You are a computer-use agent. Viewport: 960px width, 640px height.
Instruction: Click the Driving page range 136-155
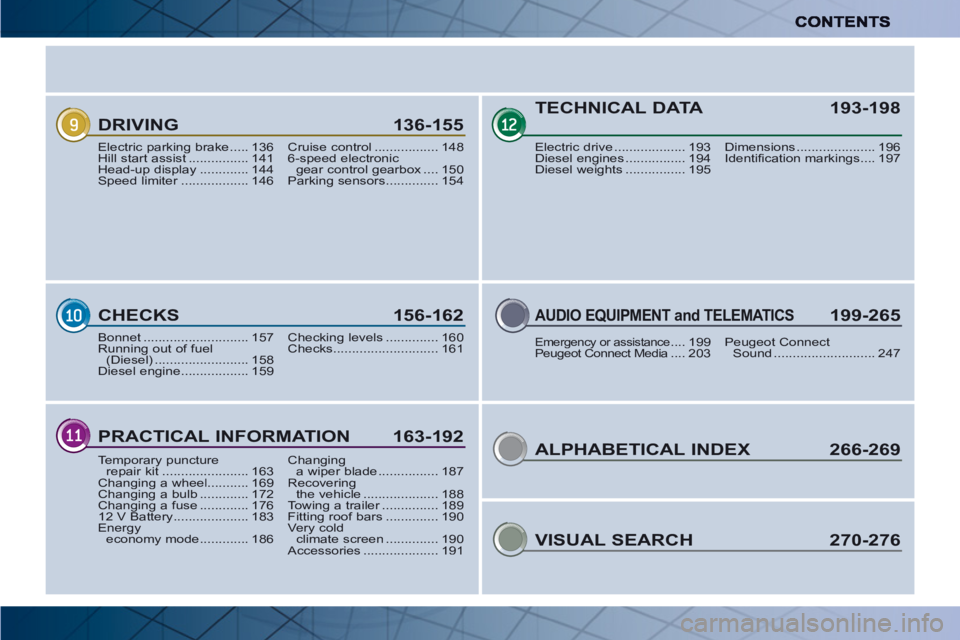[x=429, y=124]
